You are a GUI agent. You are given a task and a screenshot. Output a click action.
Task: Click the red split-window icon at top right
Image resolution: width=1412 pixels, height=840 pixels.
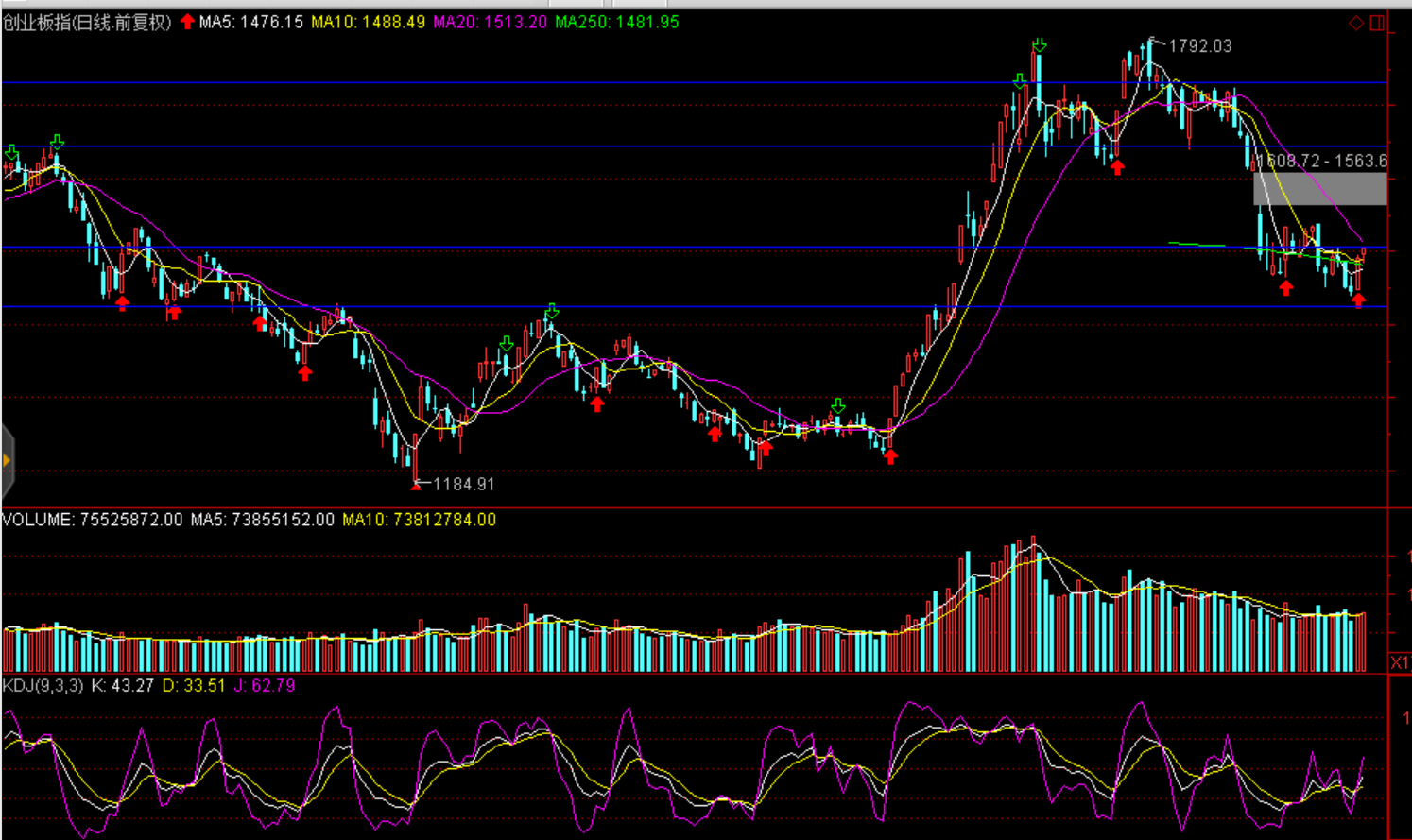1377,23
